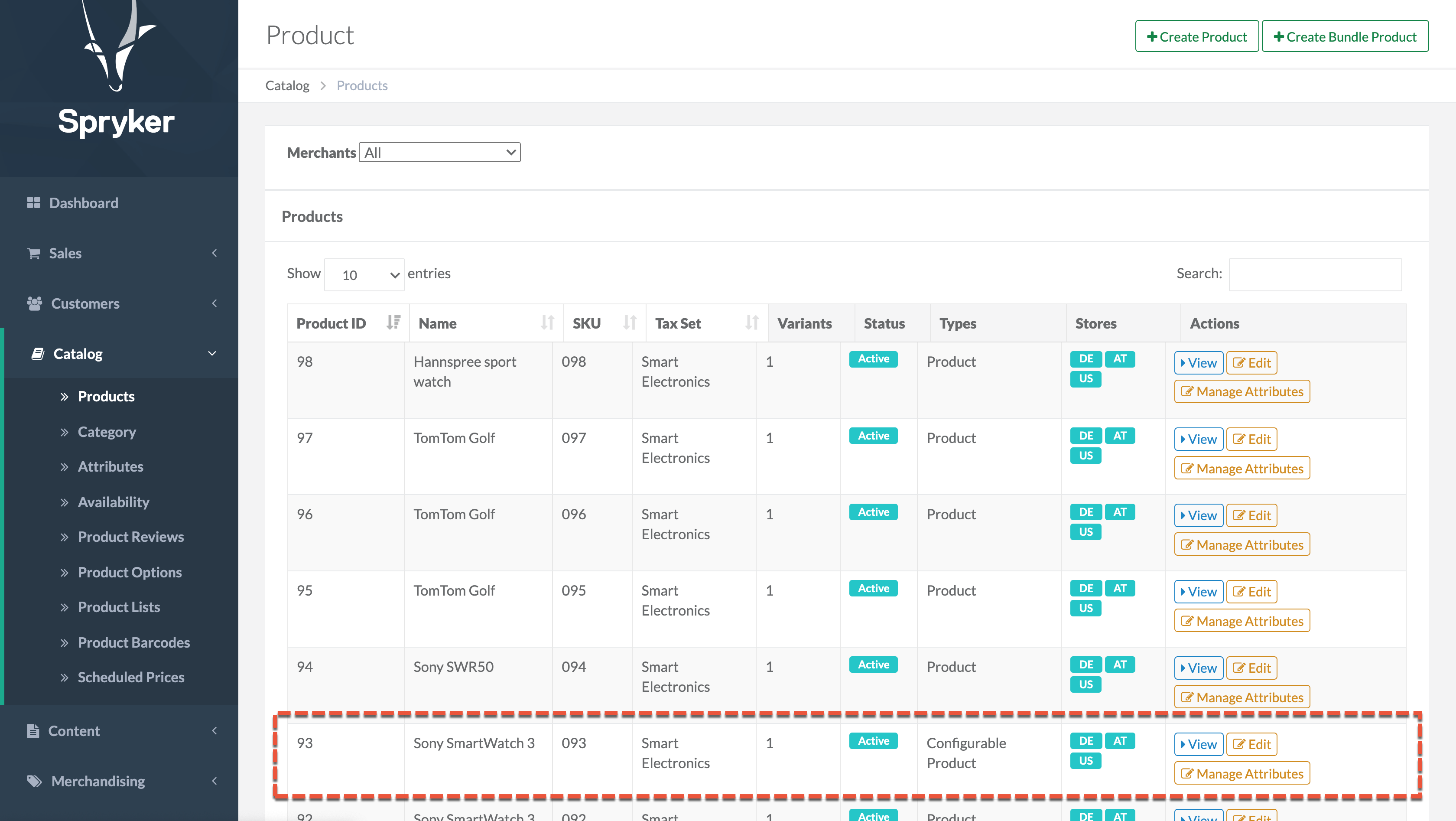Click Create Product button
This screenshot has width=1456, height=821.
pyautogui.click(x=1196, y=36)
